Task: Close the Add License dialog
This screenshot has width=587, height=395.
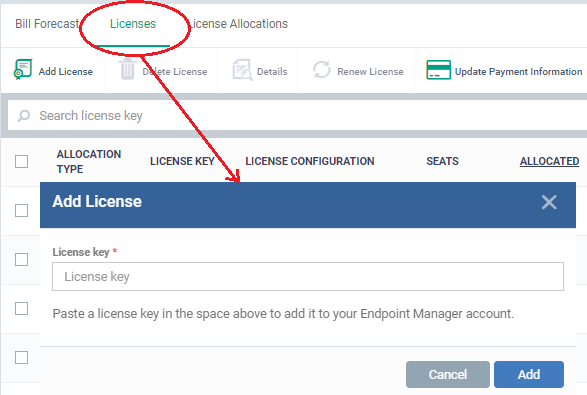Action: click(549, 202)
